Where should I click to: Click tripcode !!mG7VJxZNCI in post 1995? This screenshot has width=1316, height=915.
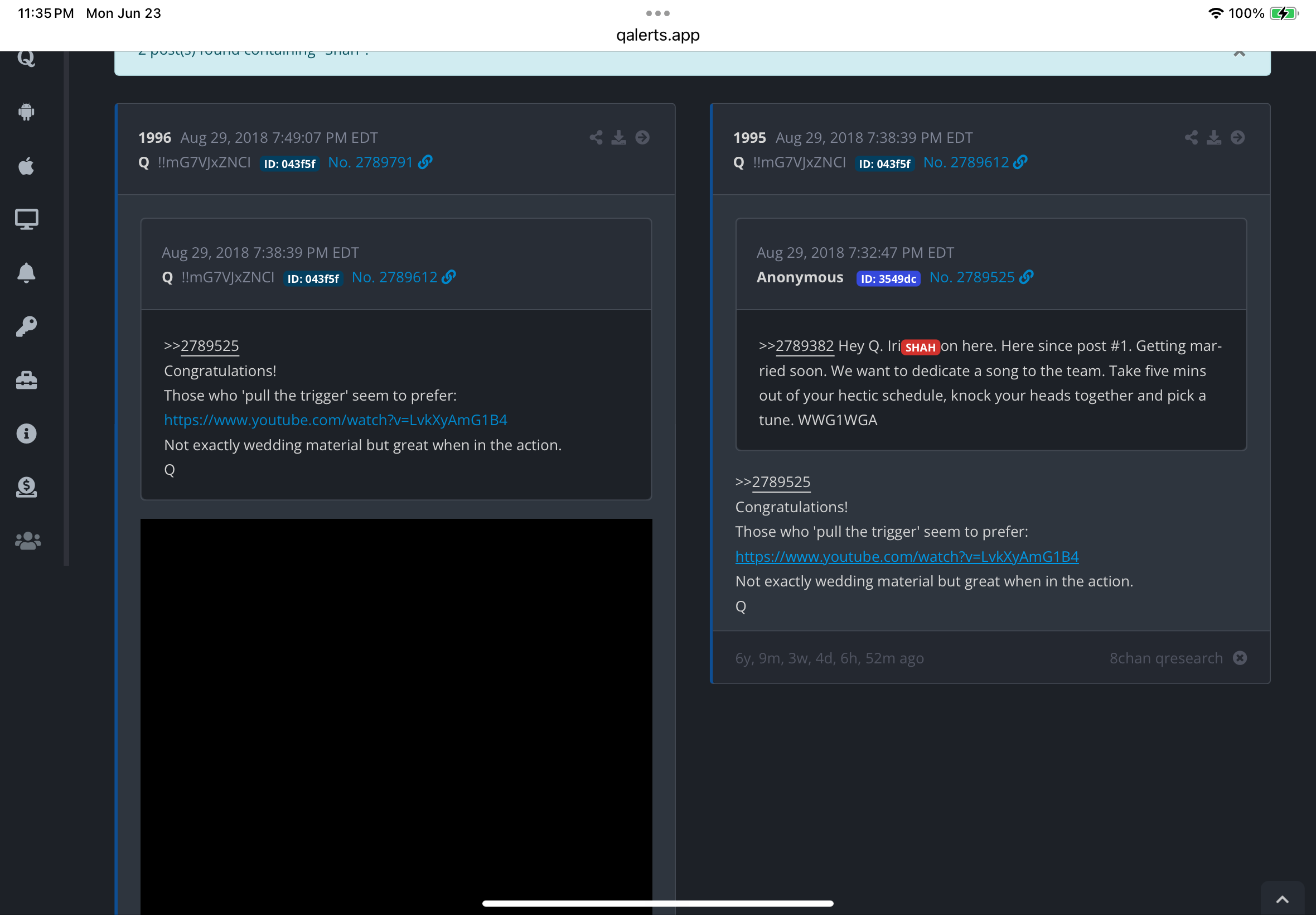(x=799, y=162)
